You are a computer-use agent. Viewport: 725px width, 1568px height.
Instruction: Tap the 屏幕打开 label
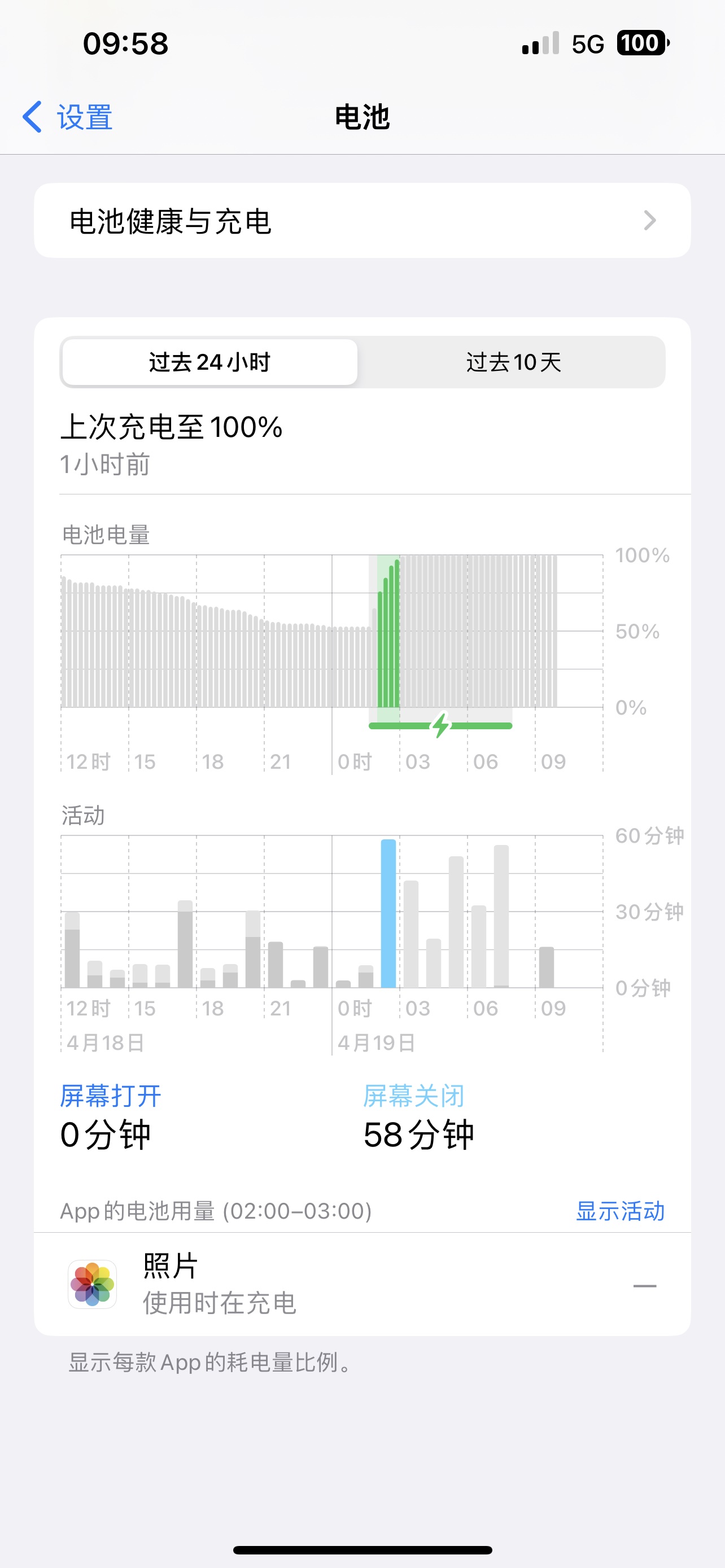110,1096
